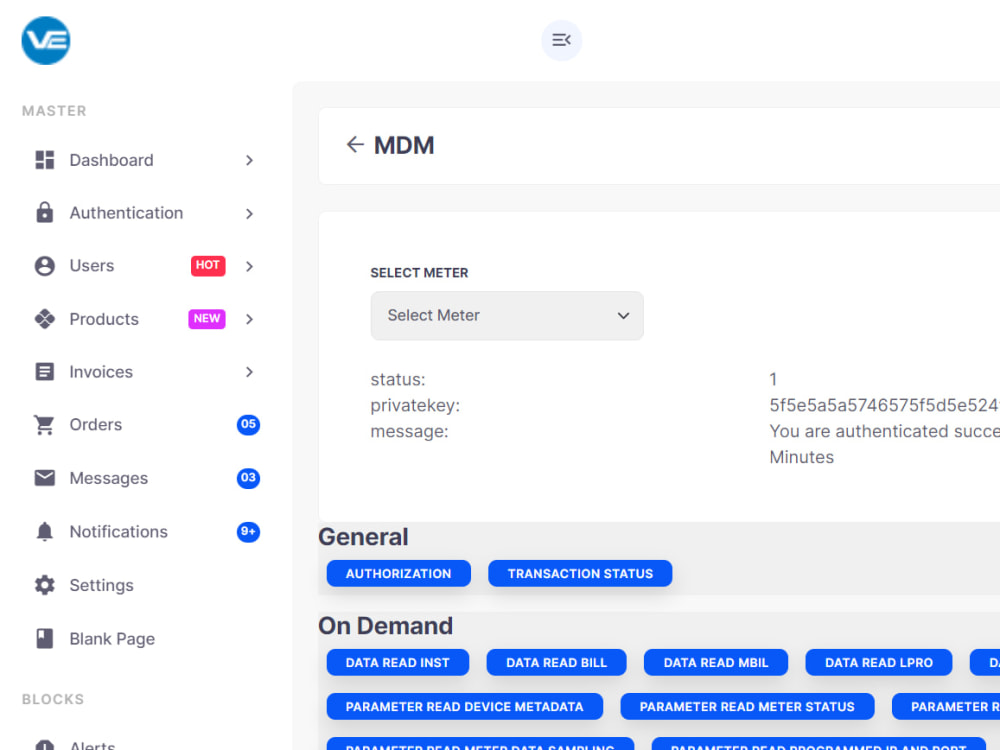Click the VE logo
The width and height of the screenshot is (1000, 750).
(45, 40)
